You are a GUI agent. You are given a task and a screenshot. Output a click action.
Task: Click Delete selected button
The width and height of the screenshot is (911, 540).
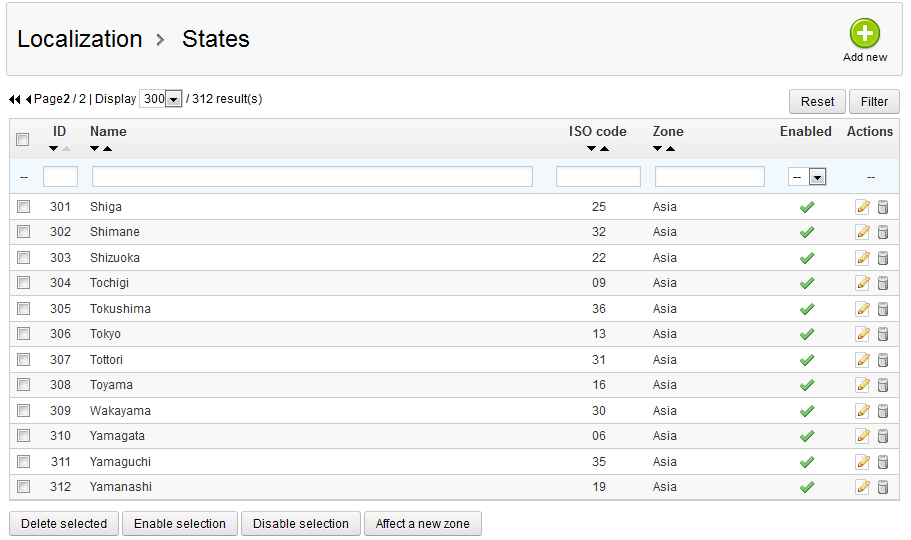pyautogui.click(x=64, y=524)
